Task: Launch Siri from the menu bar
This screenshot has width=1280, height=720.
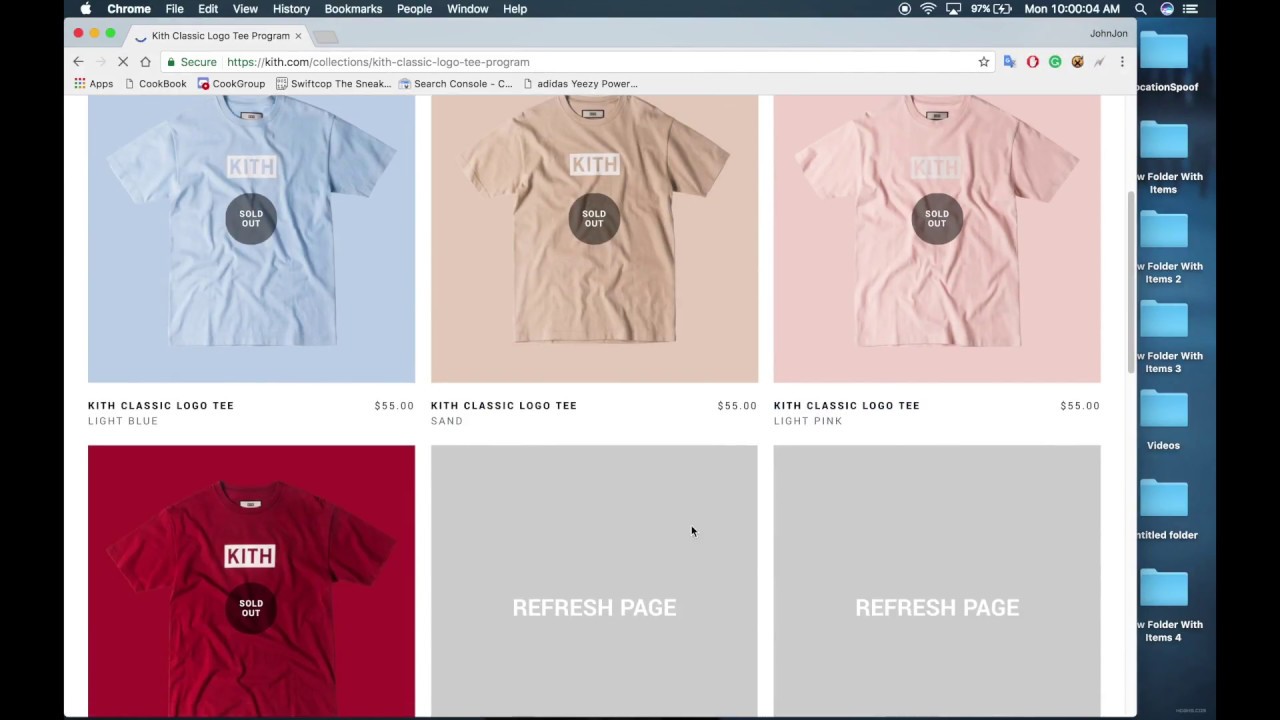Action: click(1167, 9)
